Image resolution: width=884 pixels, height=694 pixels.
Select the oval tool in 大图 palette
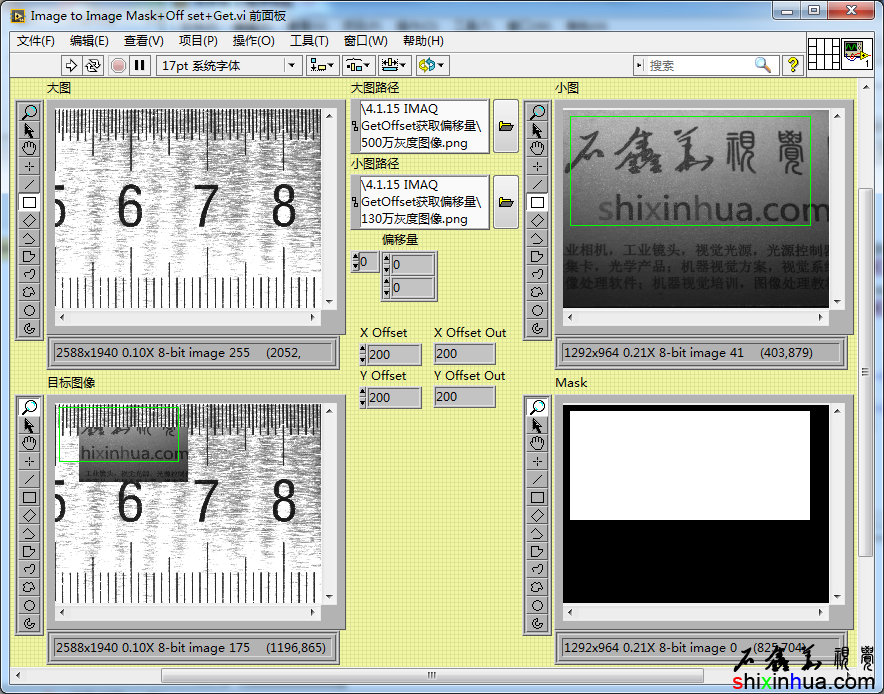click(29, 310)
